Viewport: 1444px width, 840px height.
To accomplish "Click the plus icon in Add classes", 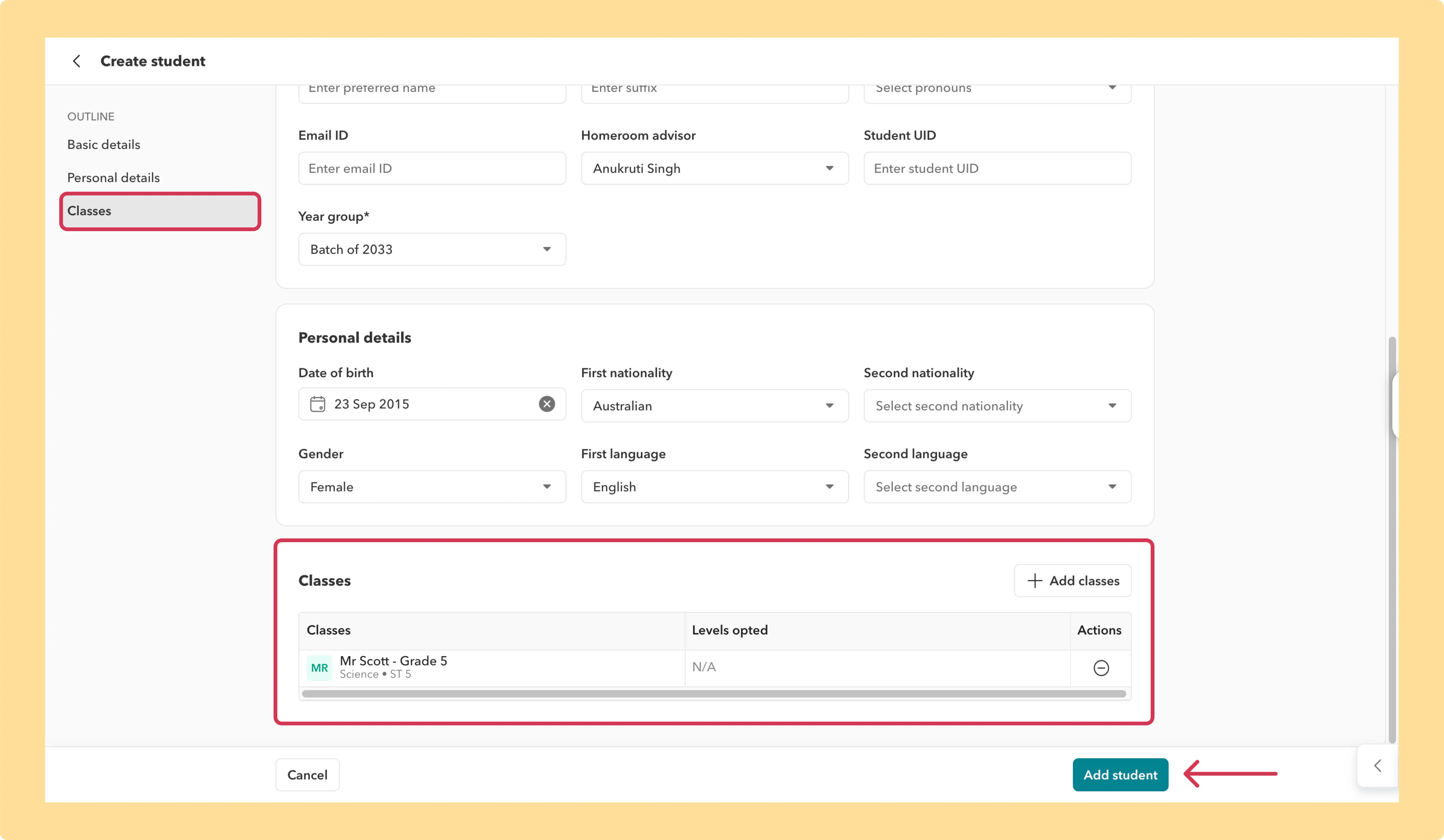I will click(x=1034, y=581).
